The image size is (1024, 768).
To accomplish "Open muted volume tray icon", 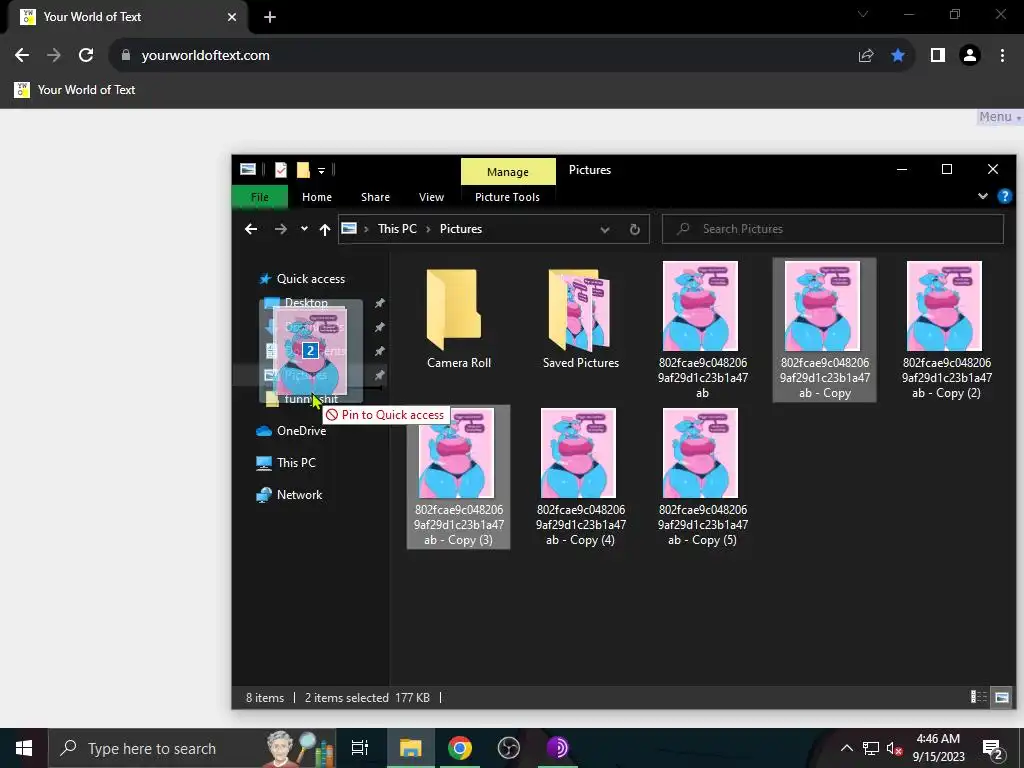I will click(x=895, y=748).
